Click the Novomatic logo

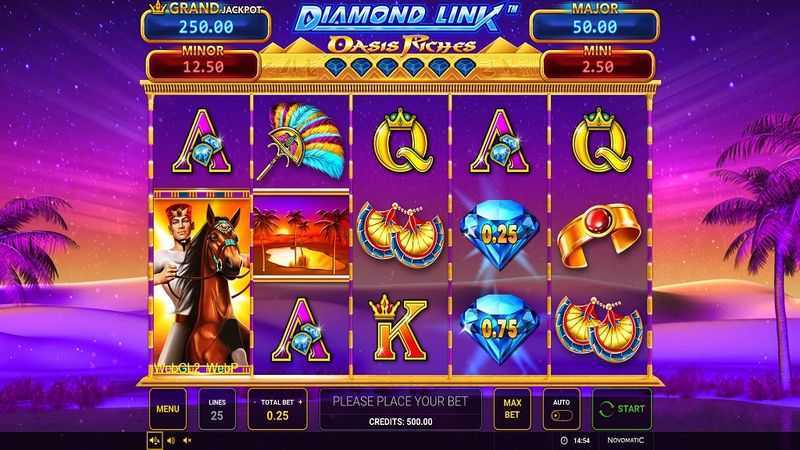[626, 440]
